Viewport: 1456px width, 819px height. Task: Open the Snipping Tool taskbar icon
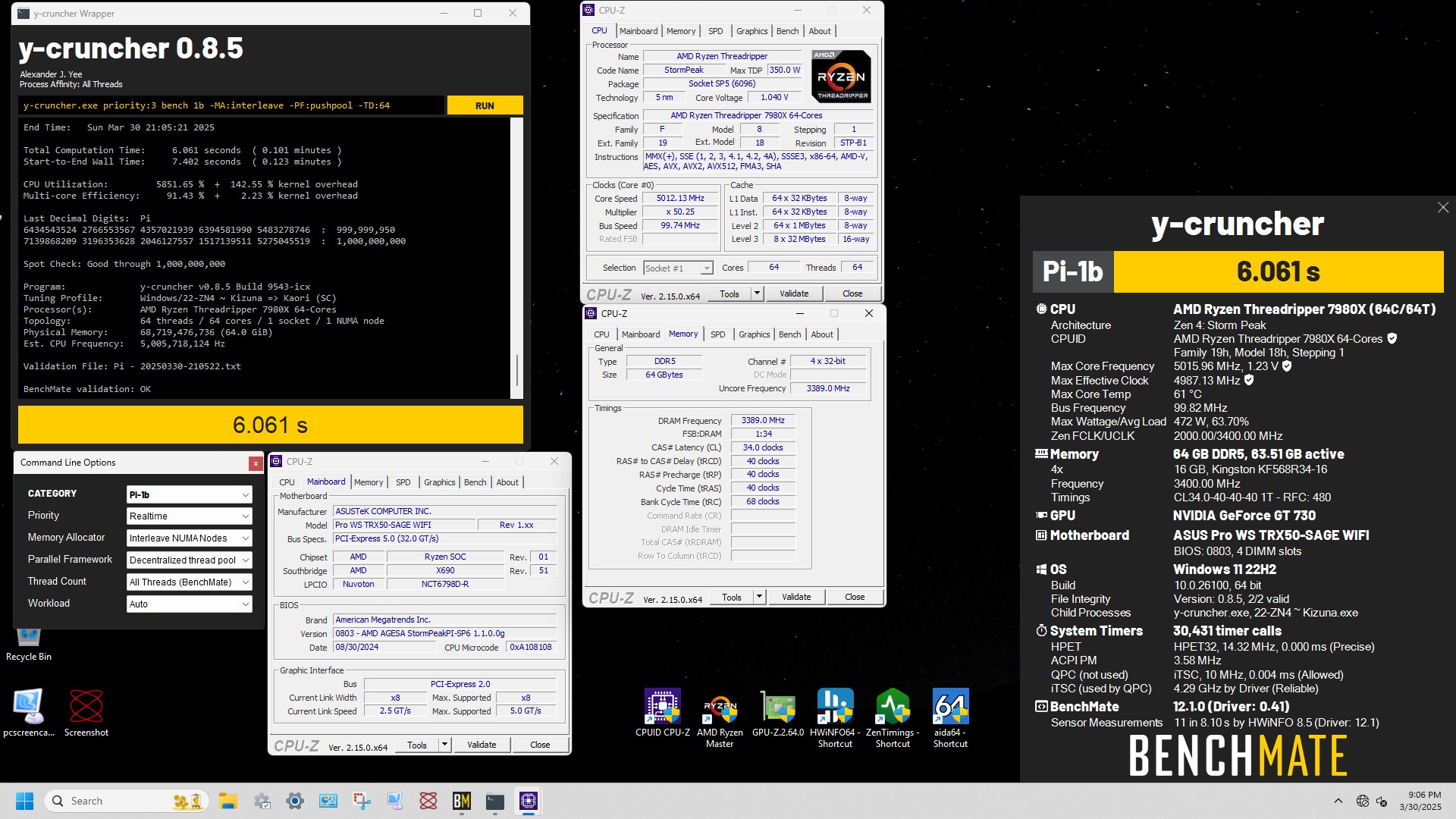pos(361,801)
